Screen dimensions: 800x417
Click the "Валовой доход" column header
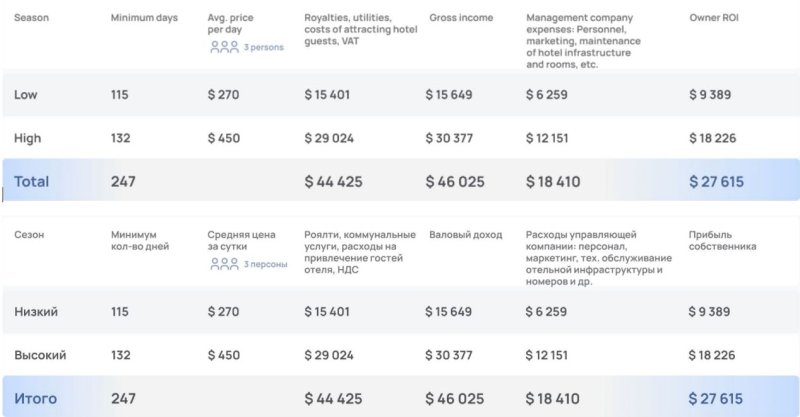(465, 235)
